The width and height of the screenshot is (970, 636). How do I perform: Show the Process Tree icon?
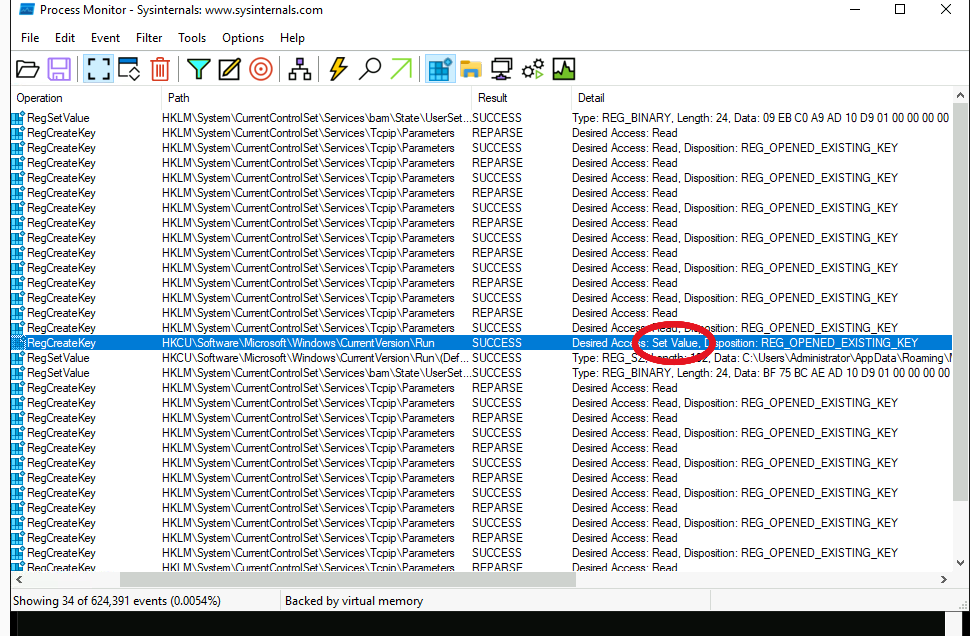(299, 69)
